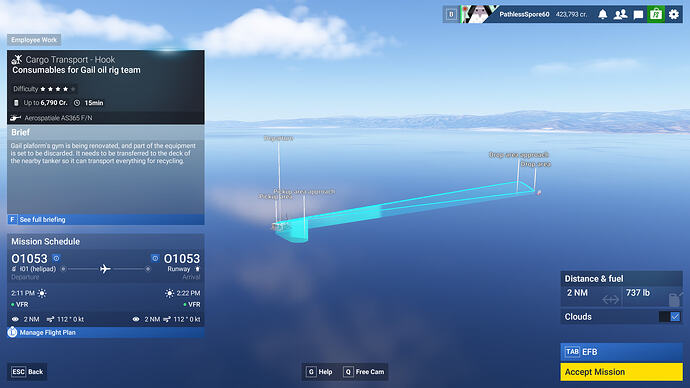Click arrival wind icon 112° 0 kt
The image size is (690, 388).
[167, 319]
